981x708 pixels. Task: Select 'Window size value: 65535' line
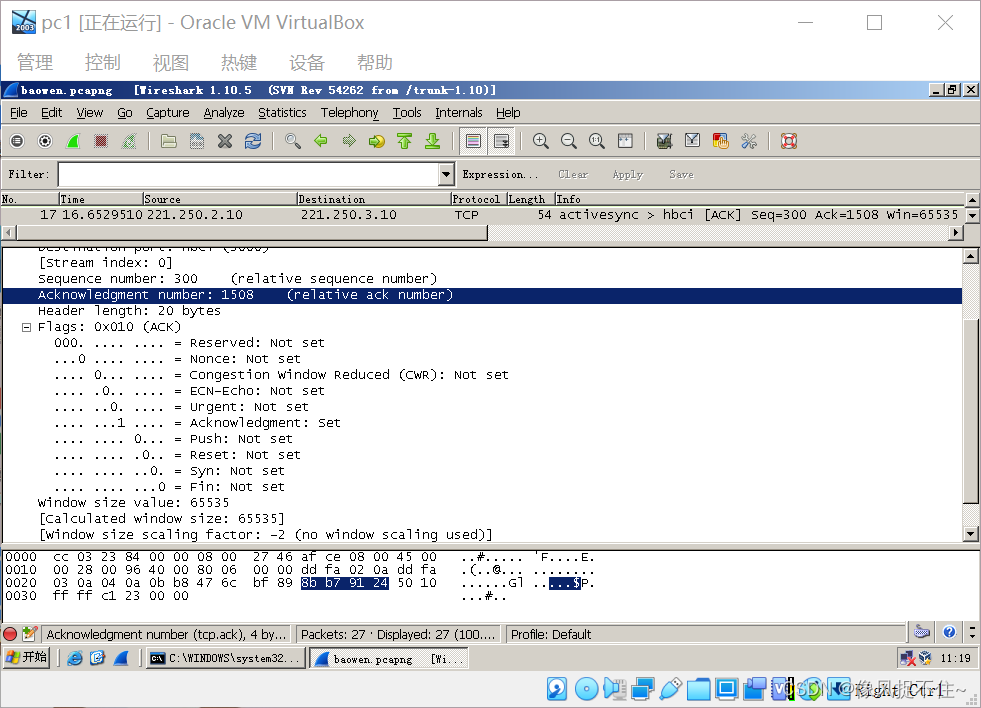(133, 503)
